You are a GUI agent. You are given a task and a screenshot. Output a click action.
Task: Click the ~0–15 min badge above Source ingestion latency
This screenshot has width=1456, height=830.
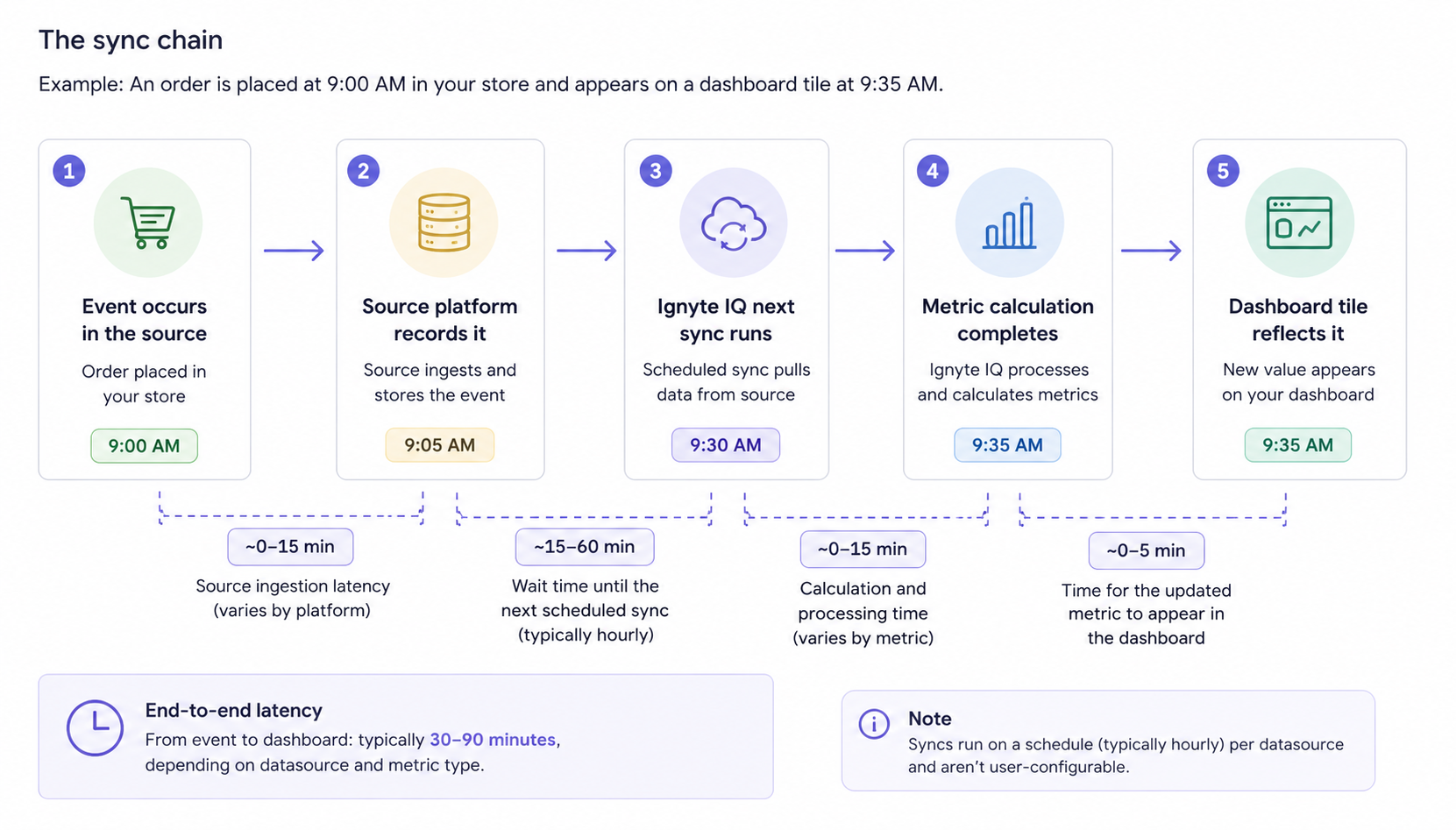[290, 547]
